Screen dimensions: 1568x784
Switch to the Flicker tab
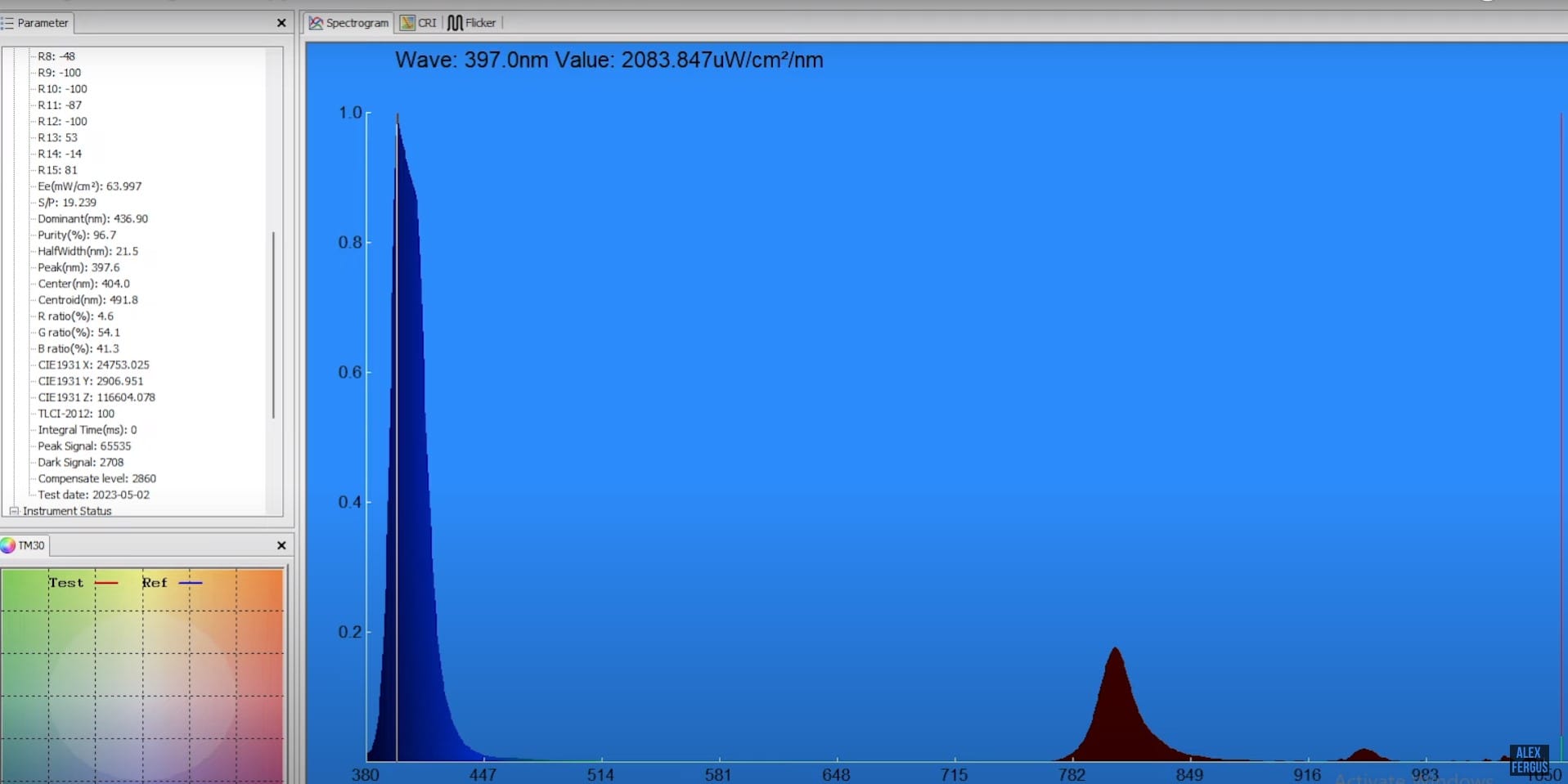(472, 23)
